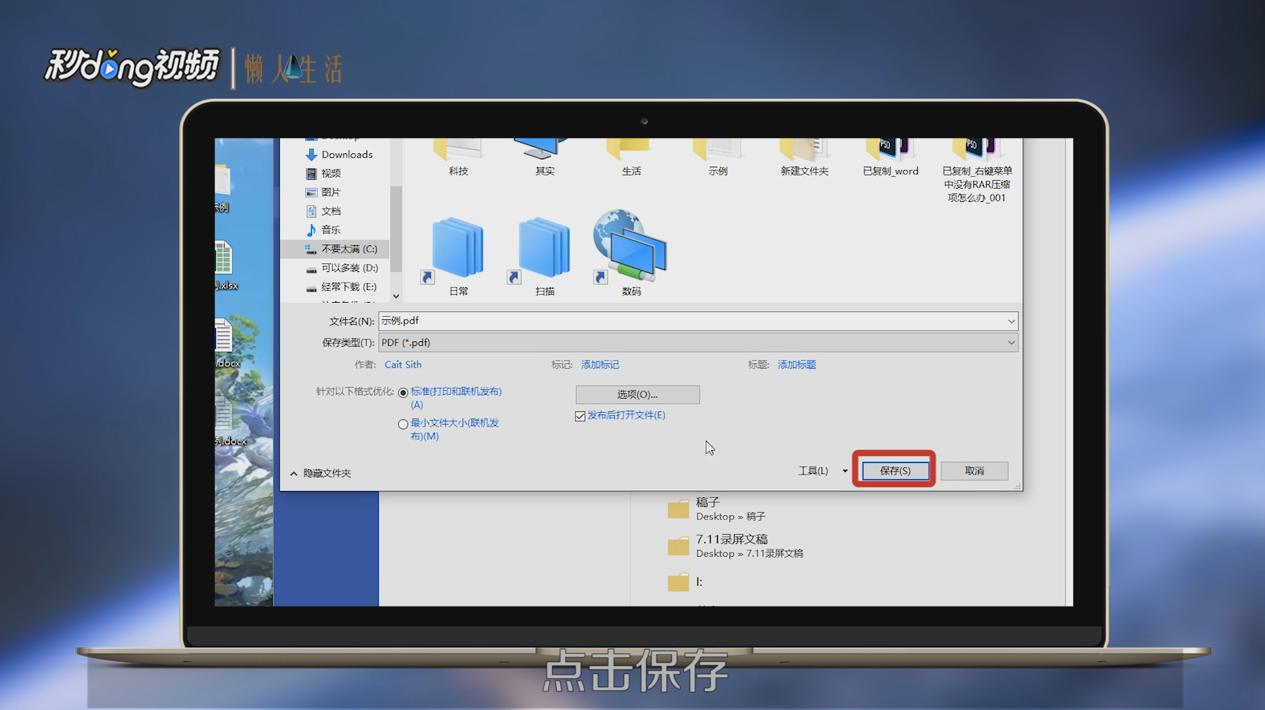The image size is (1265, 710).
Task: Open the 其实 folder
Action: 545,158
